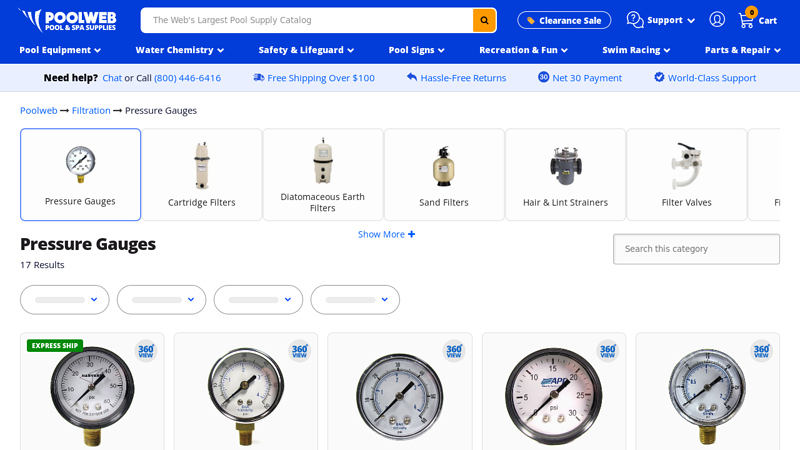
Task: Focus the Search this category field
Action: 696,249
